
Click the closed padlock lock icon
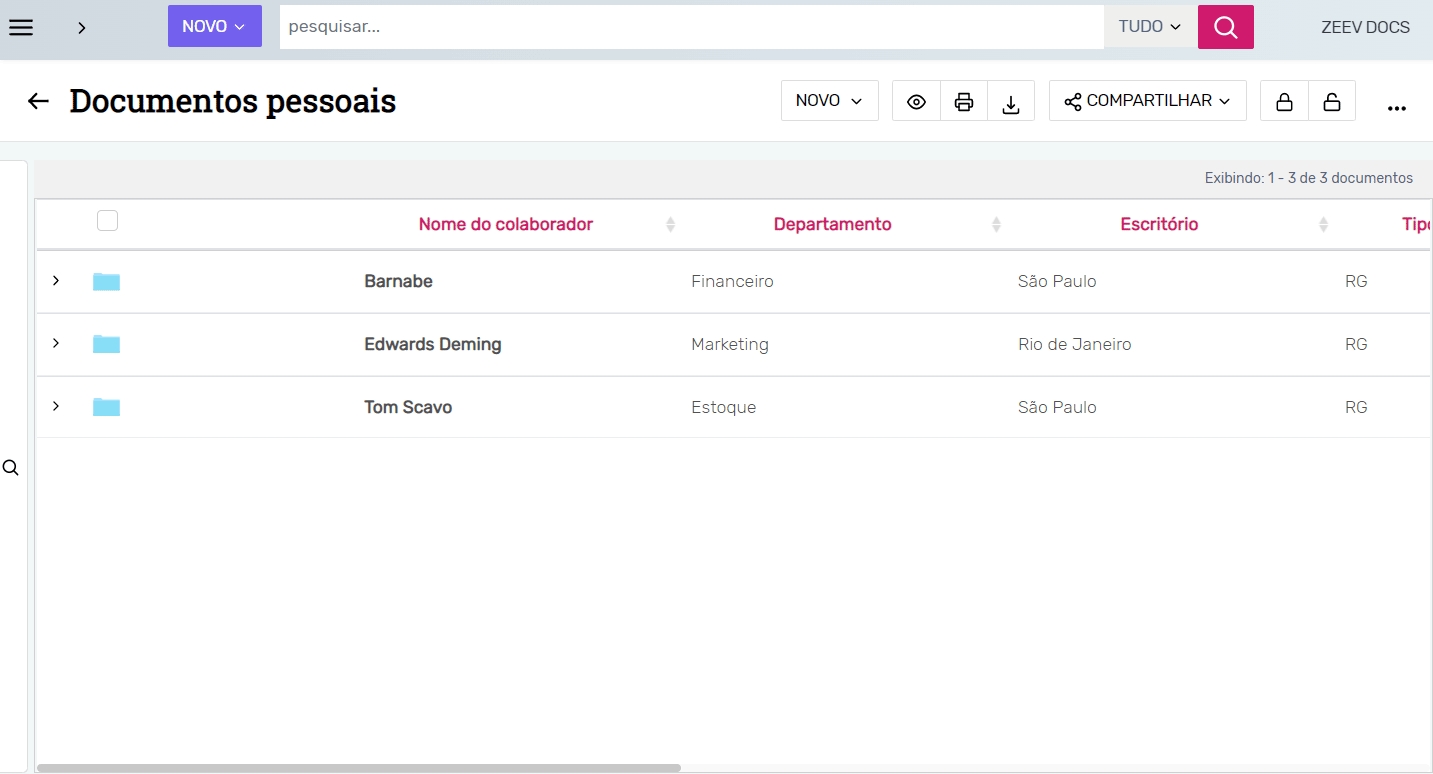click(x=1284, y=101)
